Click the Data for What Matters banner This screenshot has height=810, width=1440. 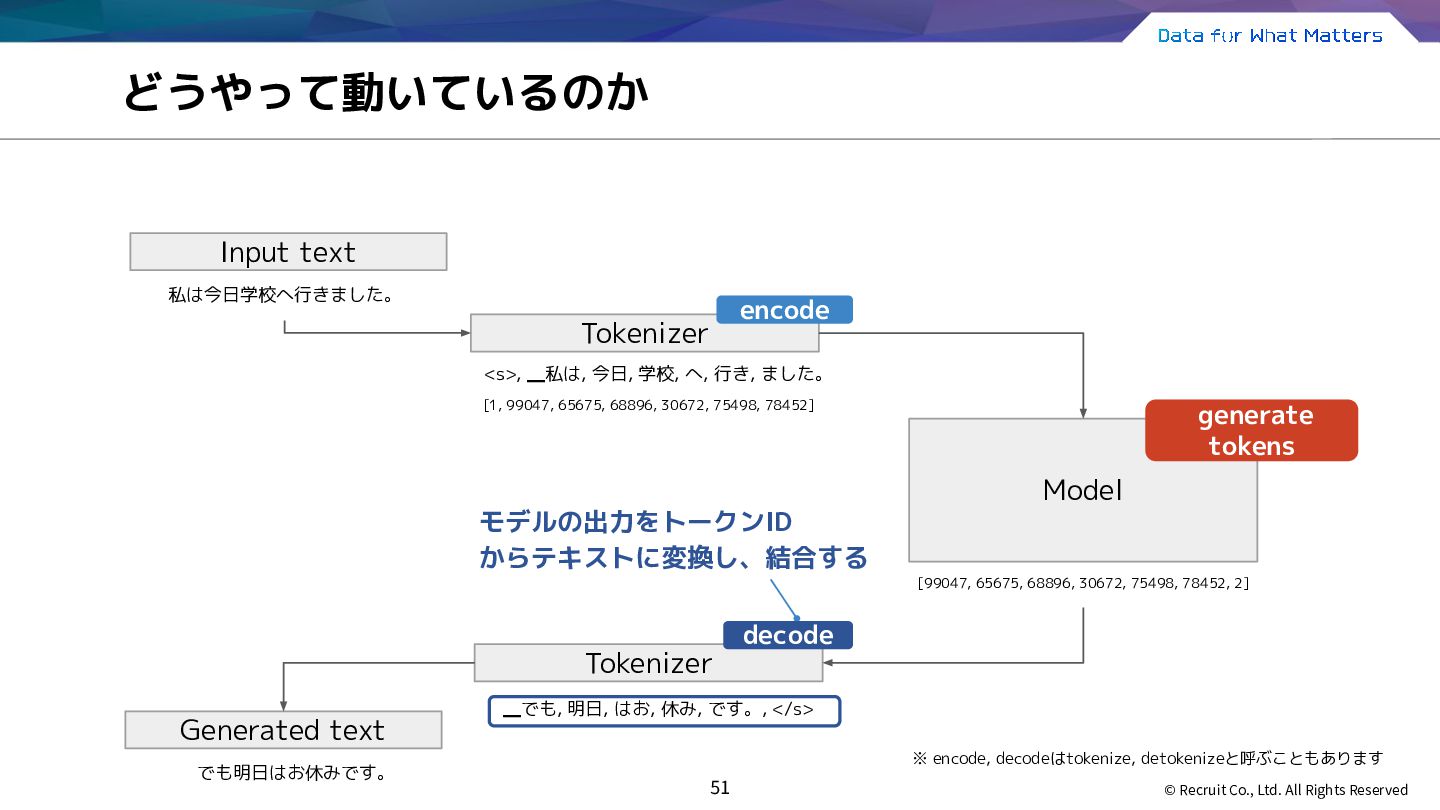tap(1270, 36)
